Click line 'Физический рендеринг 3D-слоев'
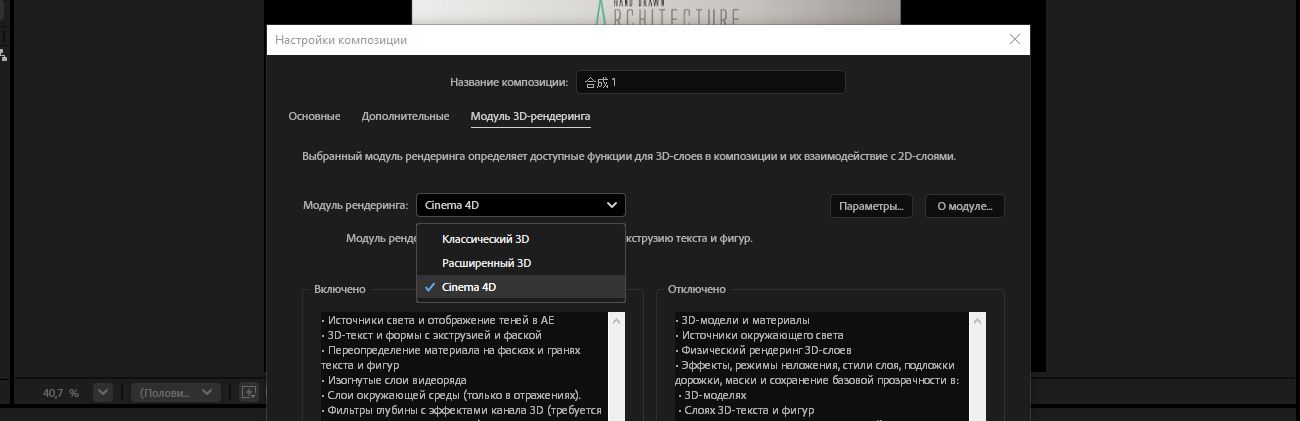 (x=764, y=350)
